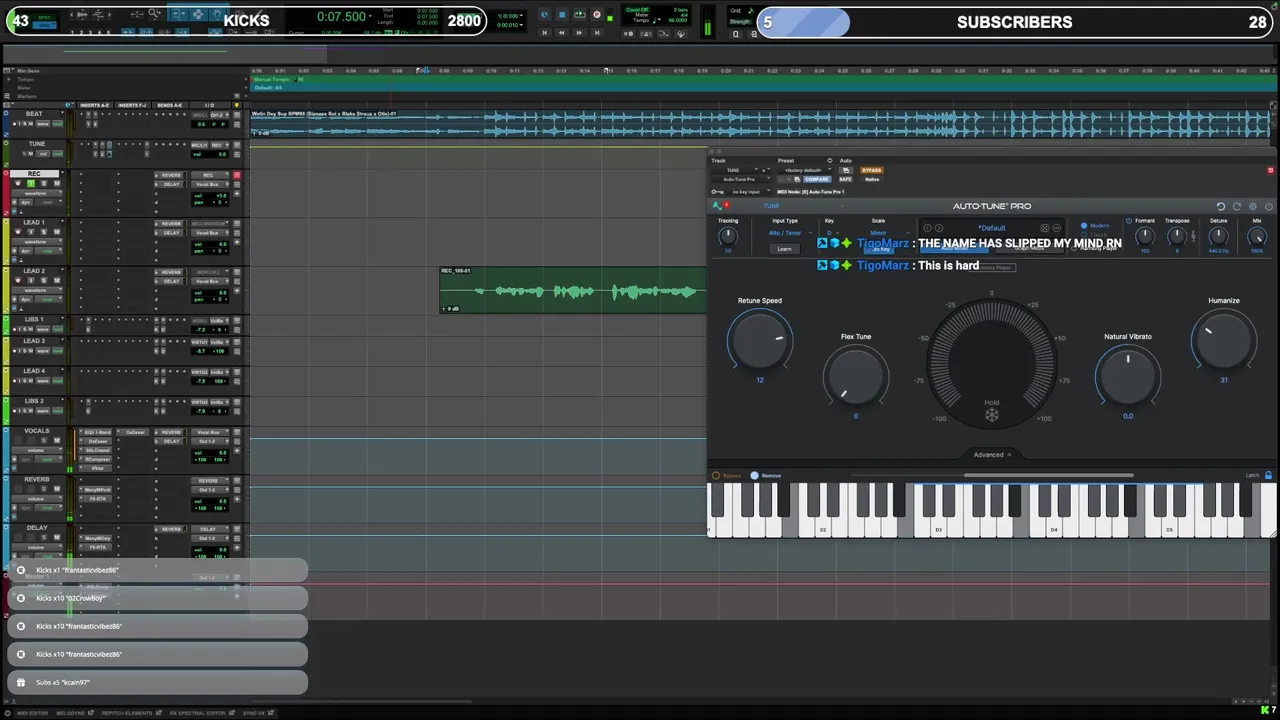The width and height of the screenshot is (1280, 720).
Task: Return to zero in the transport
Action: [544, 32]
